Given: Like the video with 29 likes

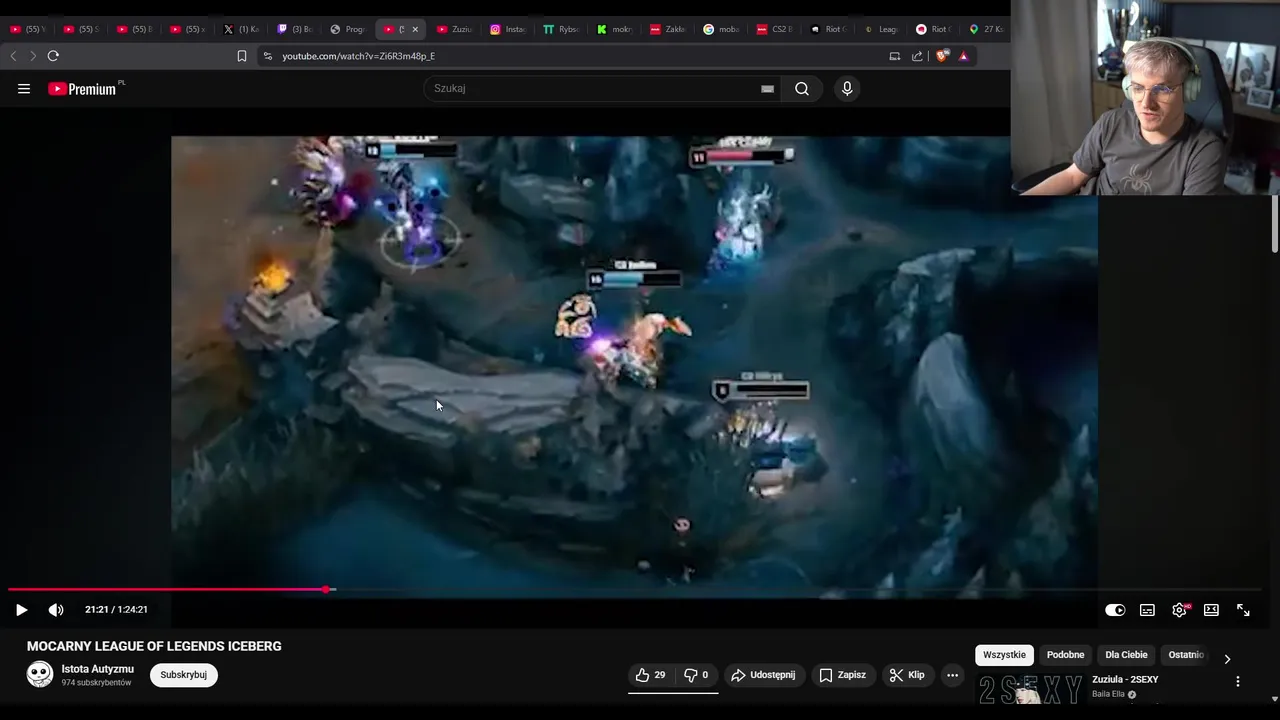Looking at the screenshot, I should 650,675.
